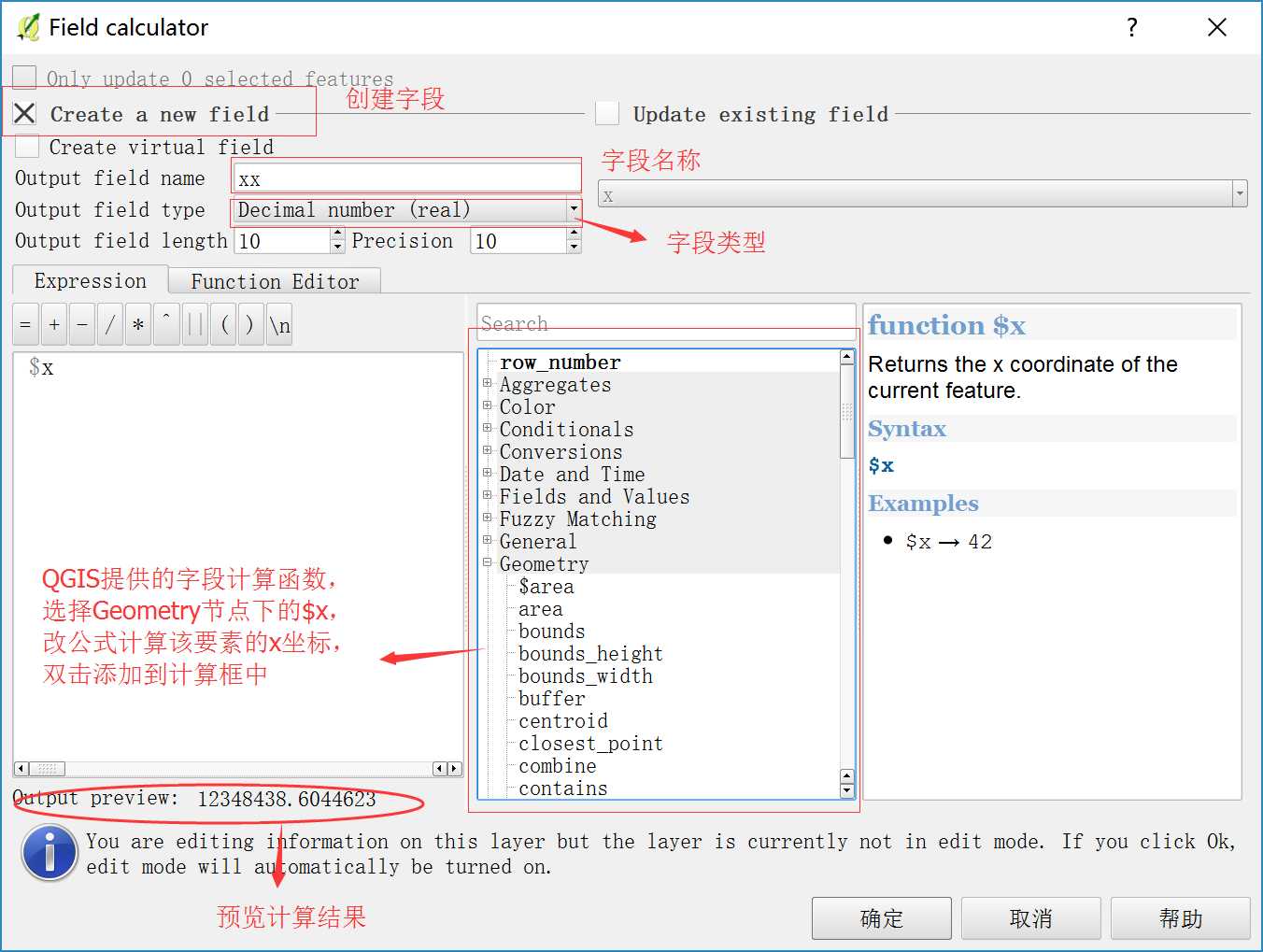1263x952 pixels.
Task: Increase the Output field length value
Action: pos(337,234)
